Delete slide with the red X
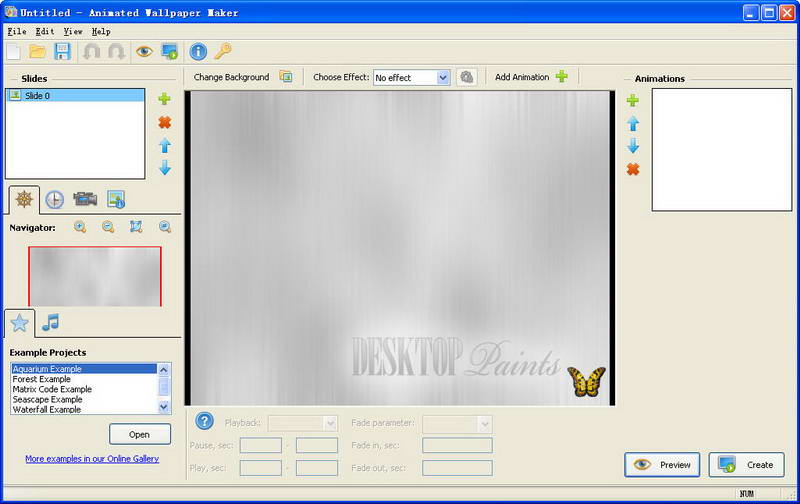This screenshot has width=800, height=504. tap(164, 122)
